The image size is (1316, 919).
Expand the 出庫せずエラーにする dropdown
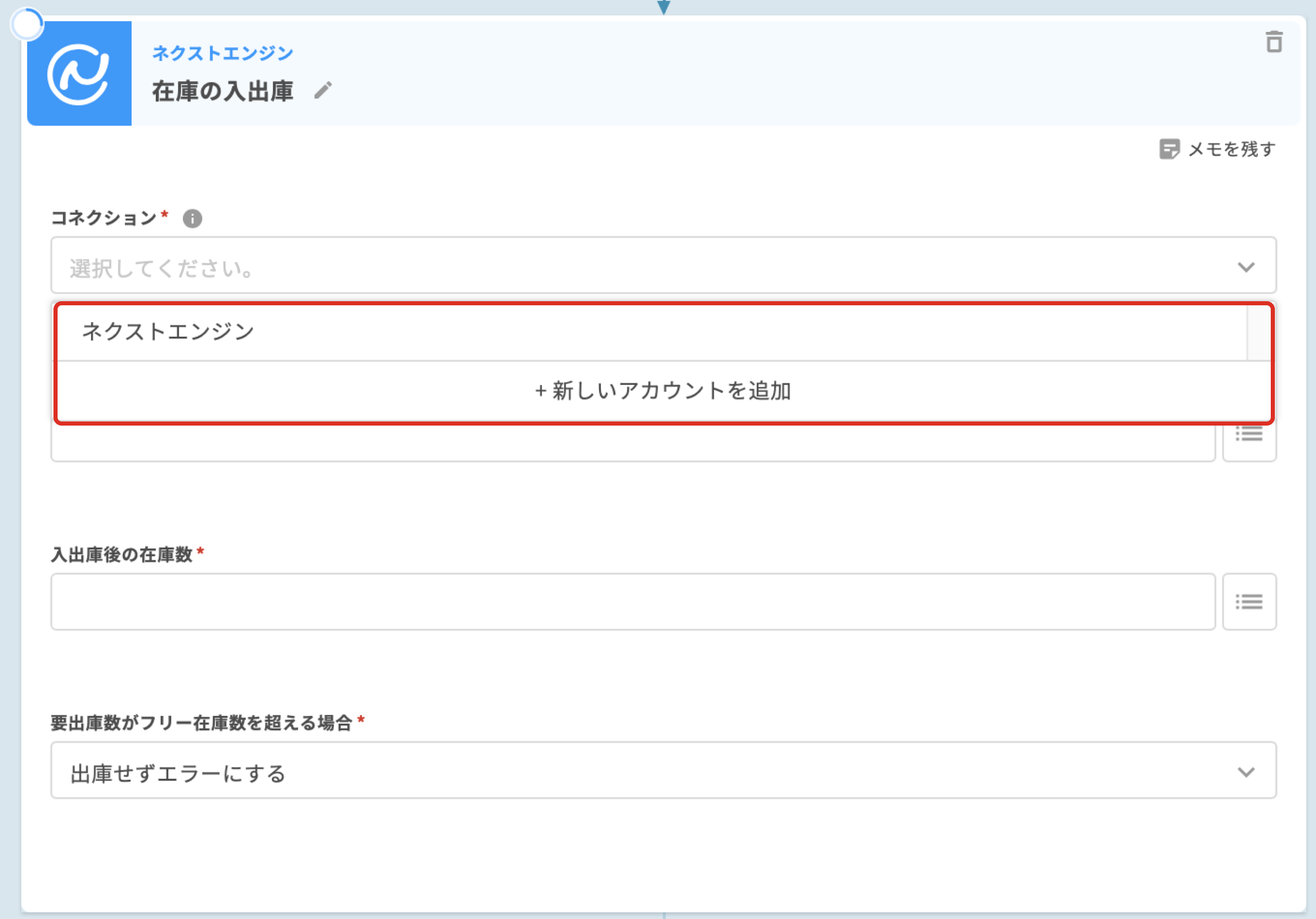pos(630,770)
